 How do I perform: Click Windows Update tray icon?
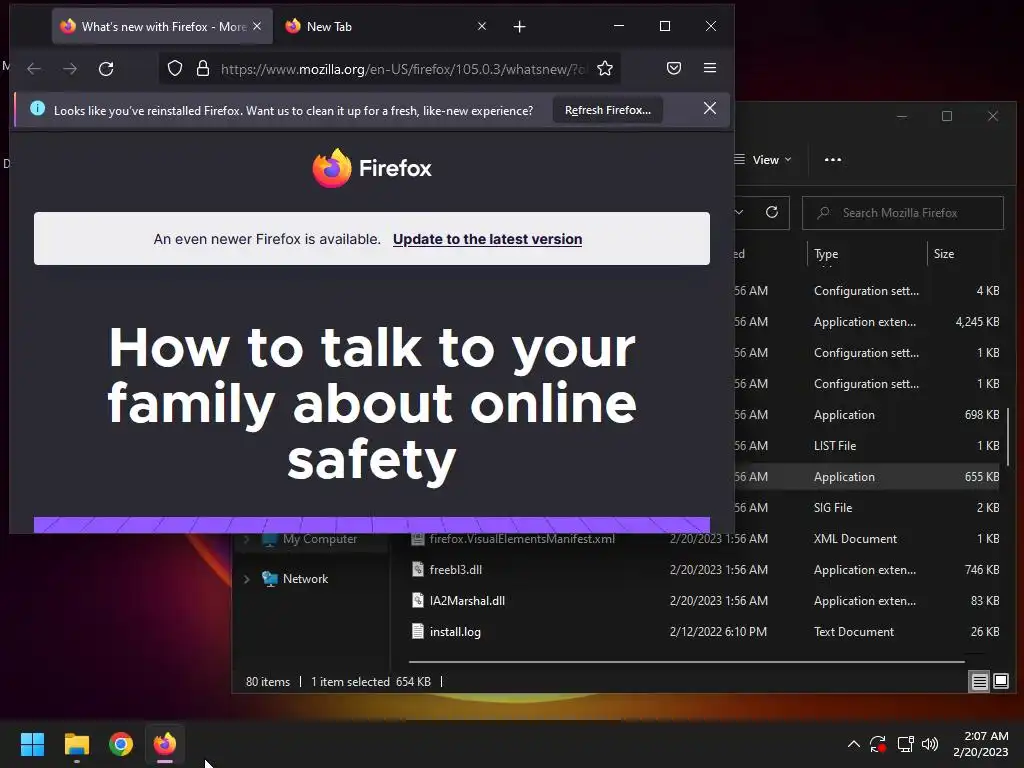coord(878,744)
